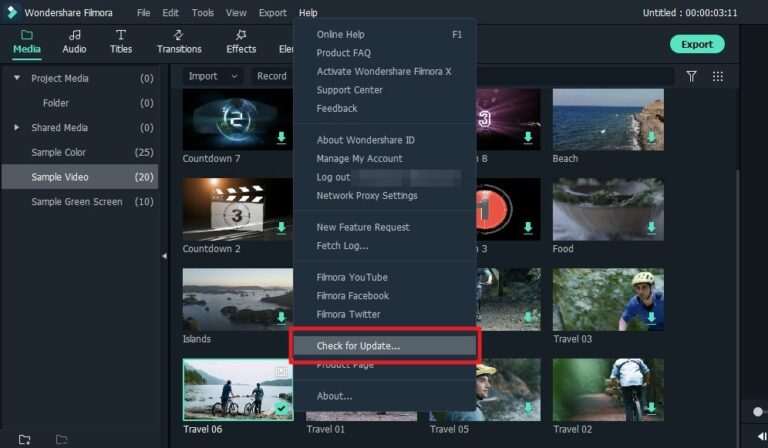Select the Travel 06 video thumbnail

(x=238, y=389)
